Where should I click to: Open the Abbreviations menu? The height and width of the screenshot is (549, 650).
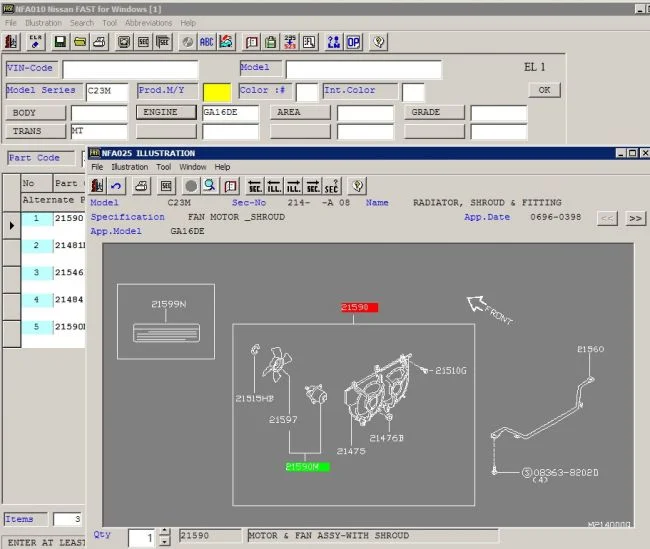click(148, 22)
